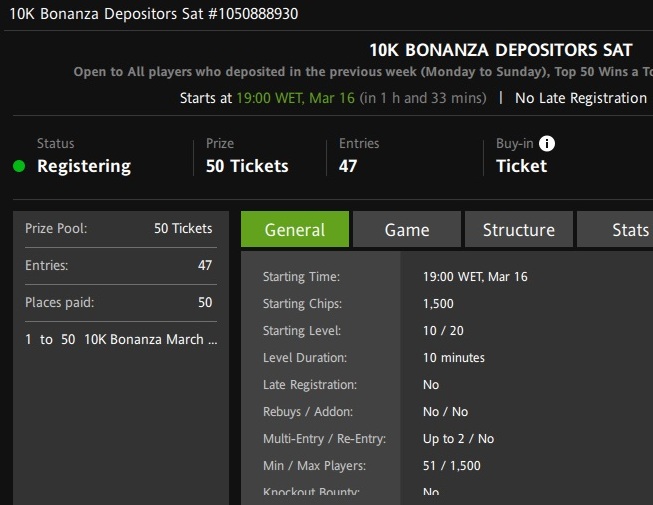Click the green Registering status dot
Screen dimensions: 653x505
pos(19,166)
